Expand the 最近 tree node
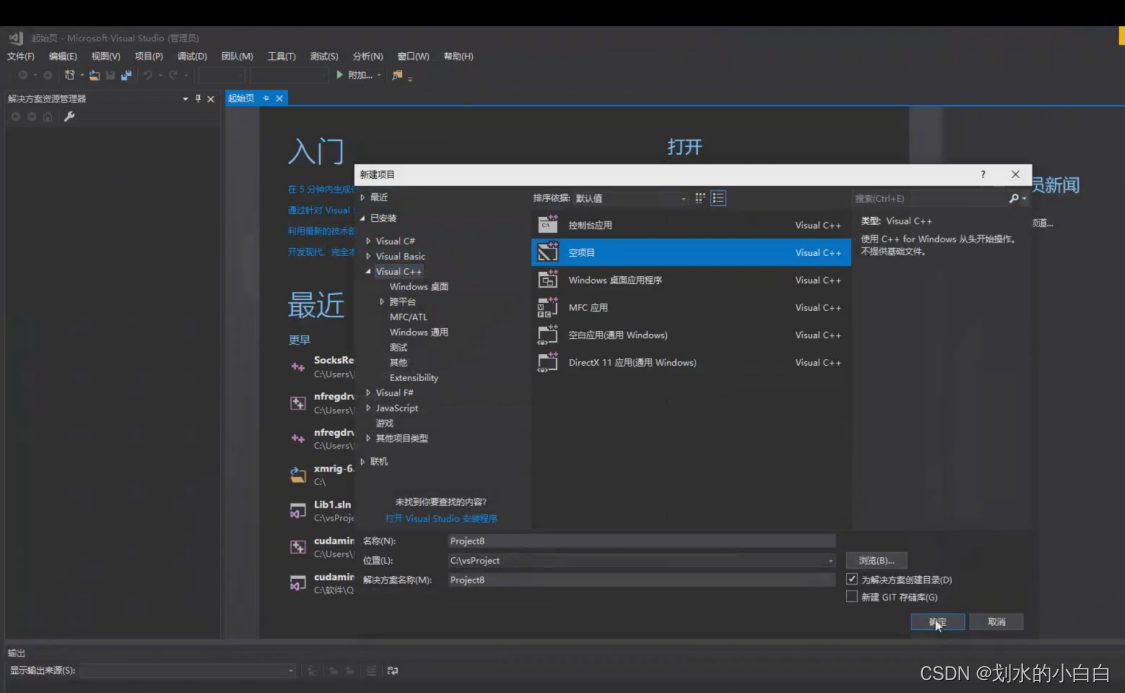 coord(363,197)
